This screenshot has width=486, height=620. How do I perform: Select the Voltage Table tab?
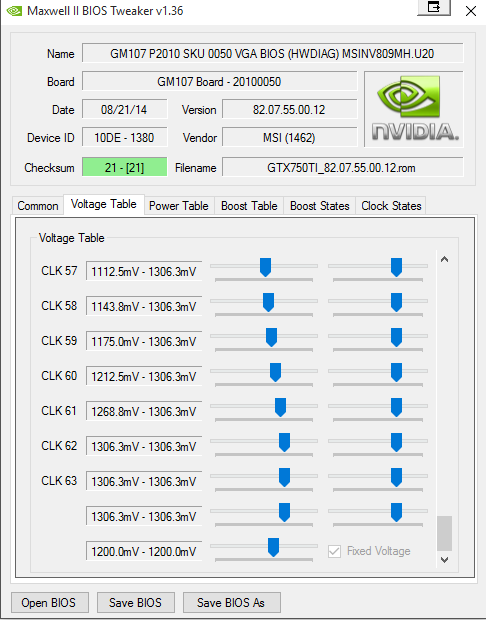coord(104,204)
